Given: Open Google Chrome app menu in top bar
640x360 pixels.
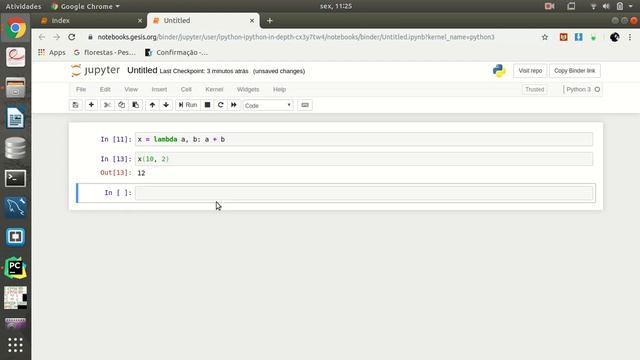Looking at the screenshot, I should pyautogui.click(x=85, y=6).
